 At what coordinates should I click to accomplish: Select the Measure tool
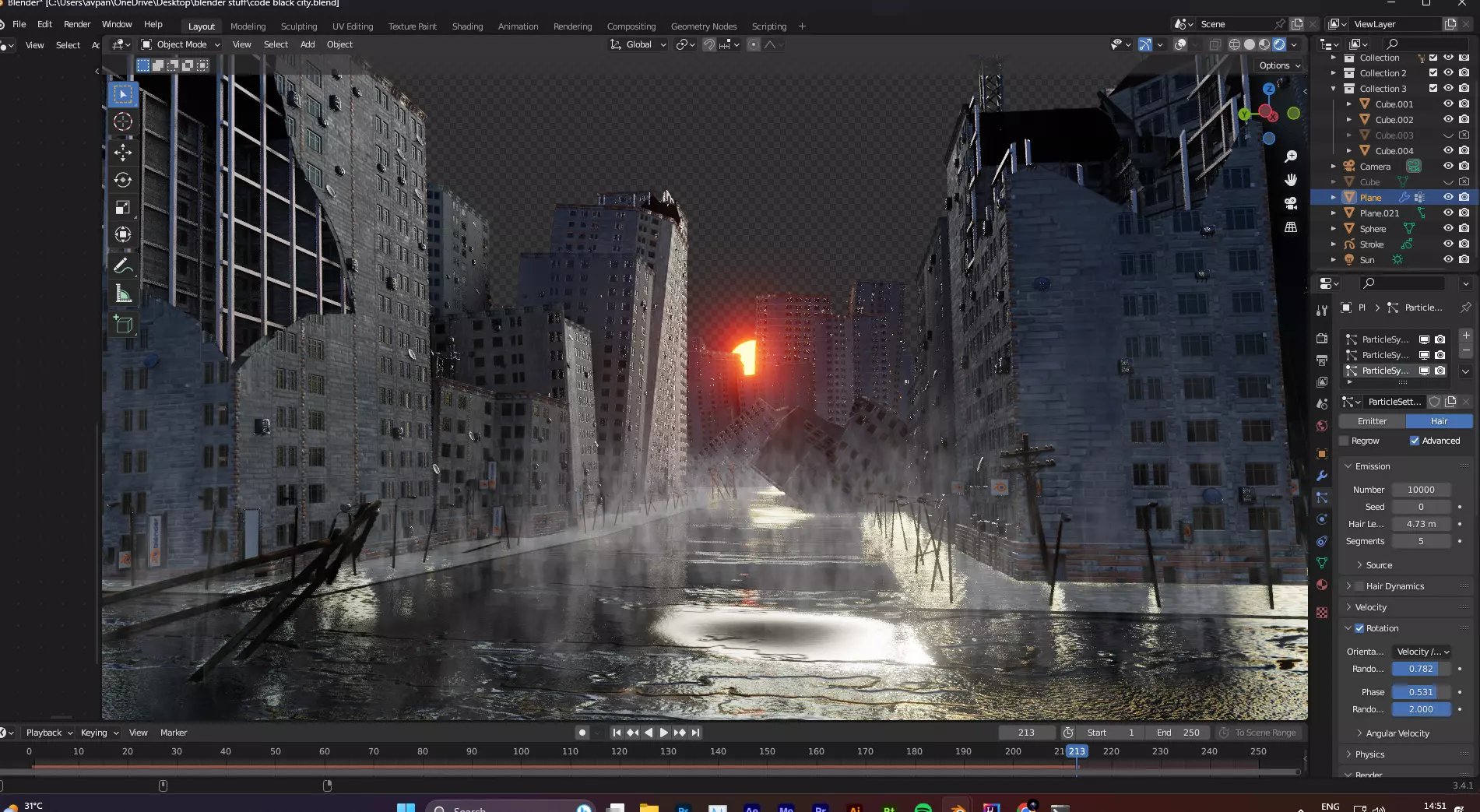(123, 294)
